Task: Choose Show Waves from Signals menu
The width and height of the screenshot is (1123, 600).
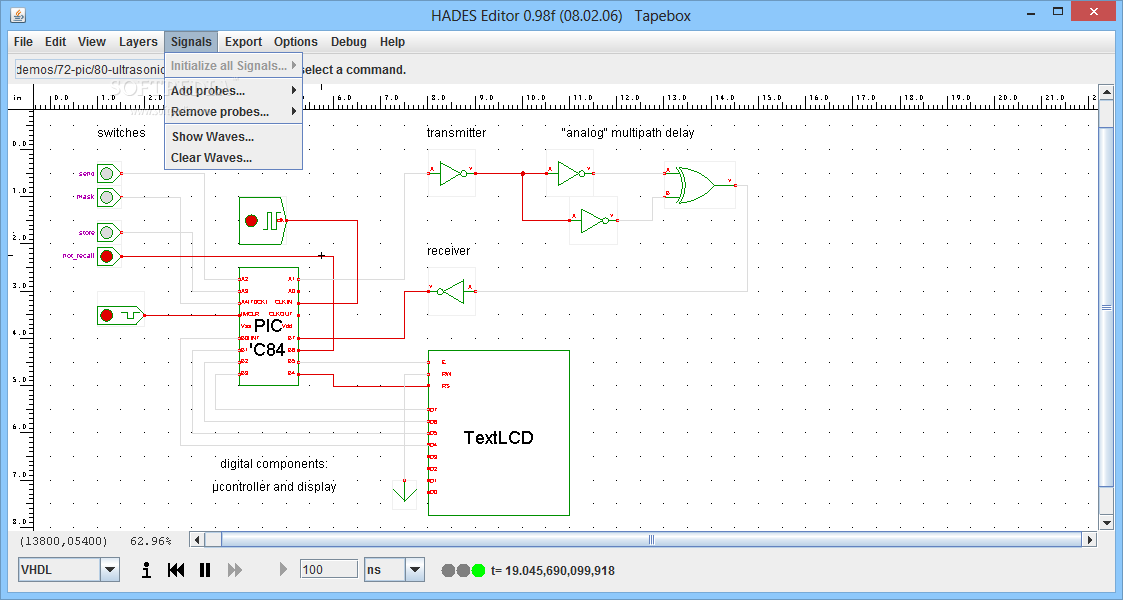Action: (x=233, y=136)
